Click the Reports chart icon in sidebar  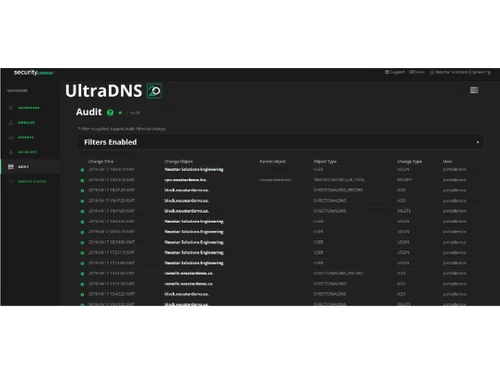point(11,137)
